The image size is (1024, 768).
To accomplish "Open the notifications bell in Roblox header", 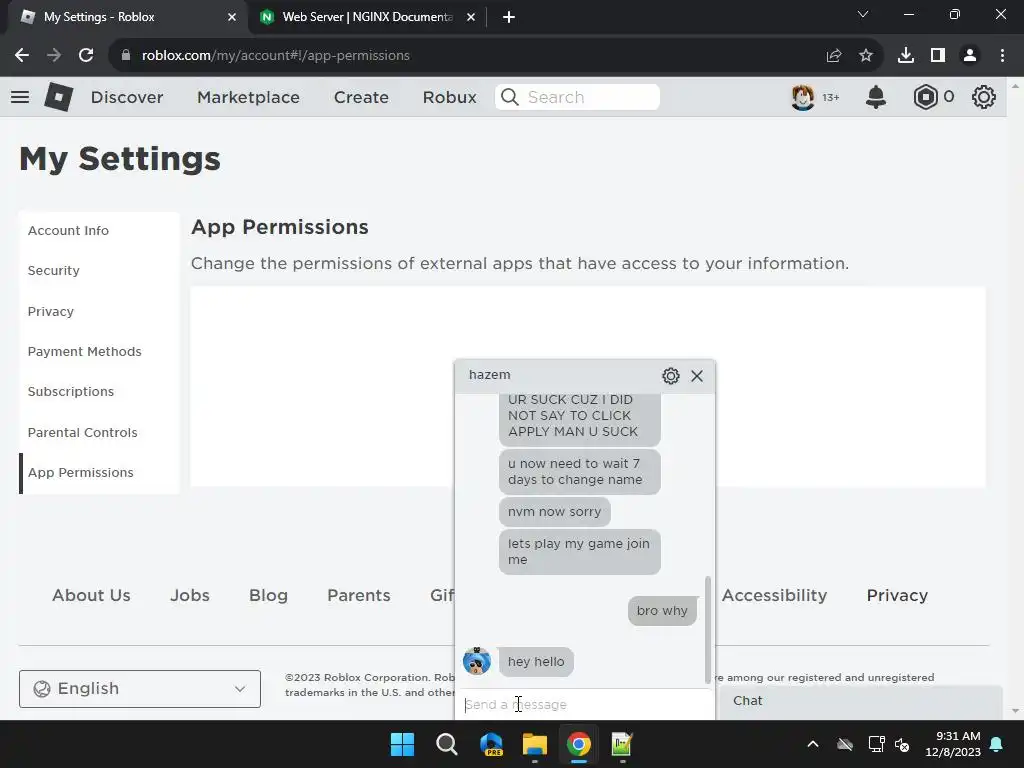I will point(876,97).
